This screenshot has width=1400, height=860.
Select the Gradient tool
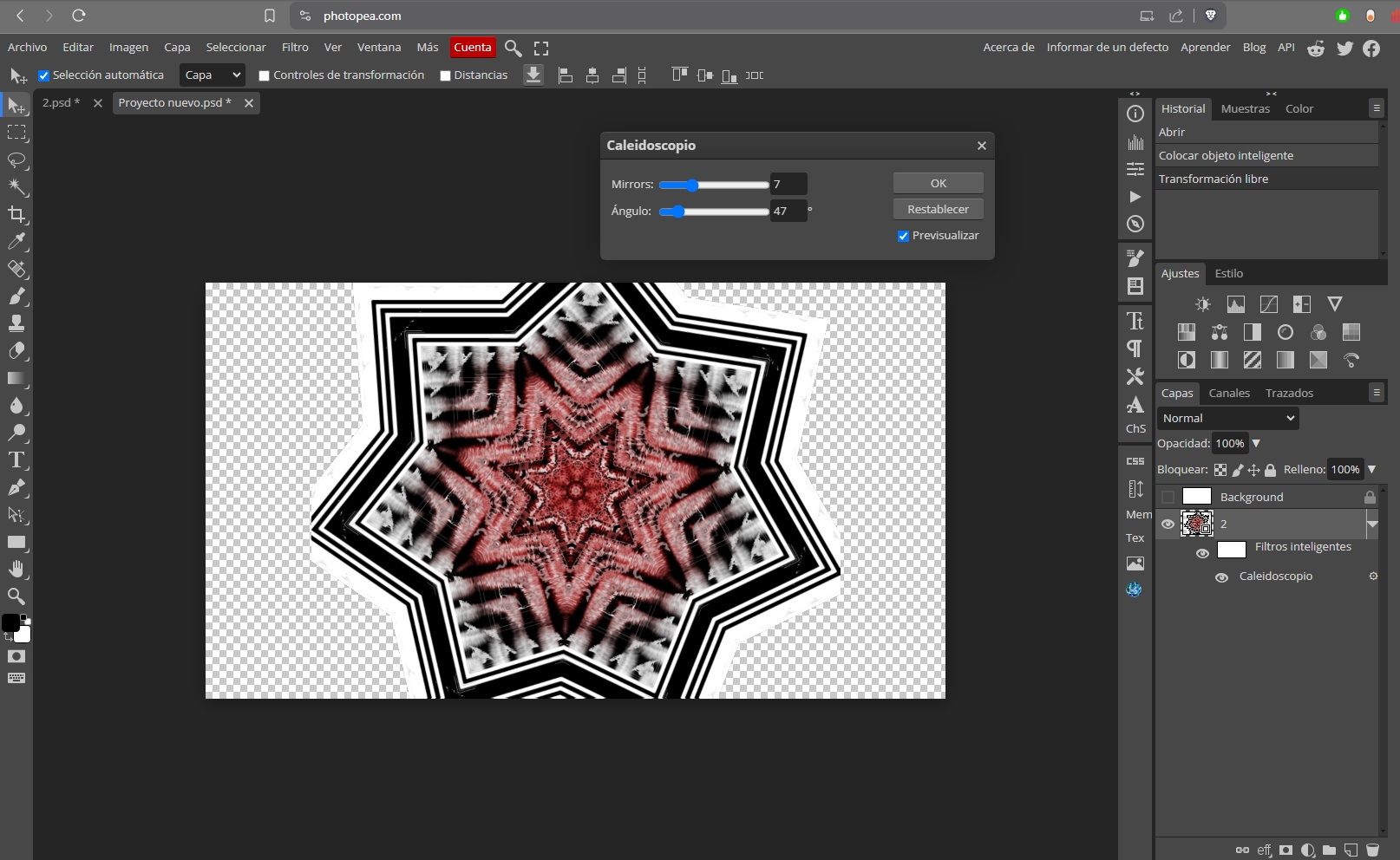pos(16,379)
